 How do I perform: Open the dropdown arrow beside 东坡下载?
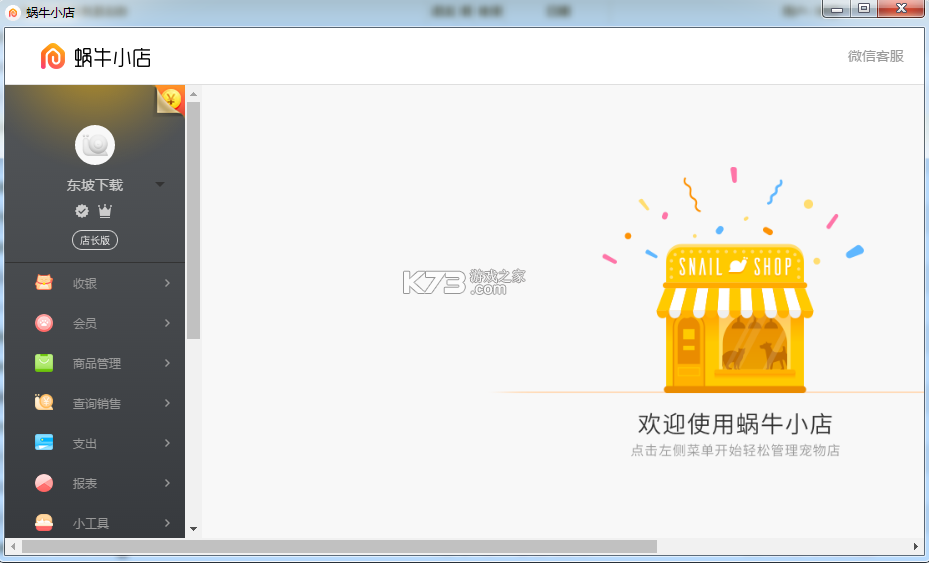159,184
